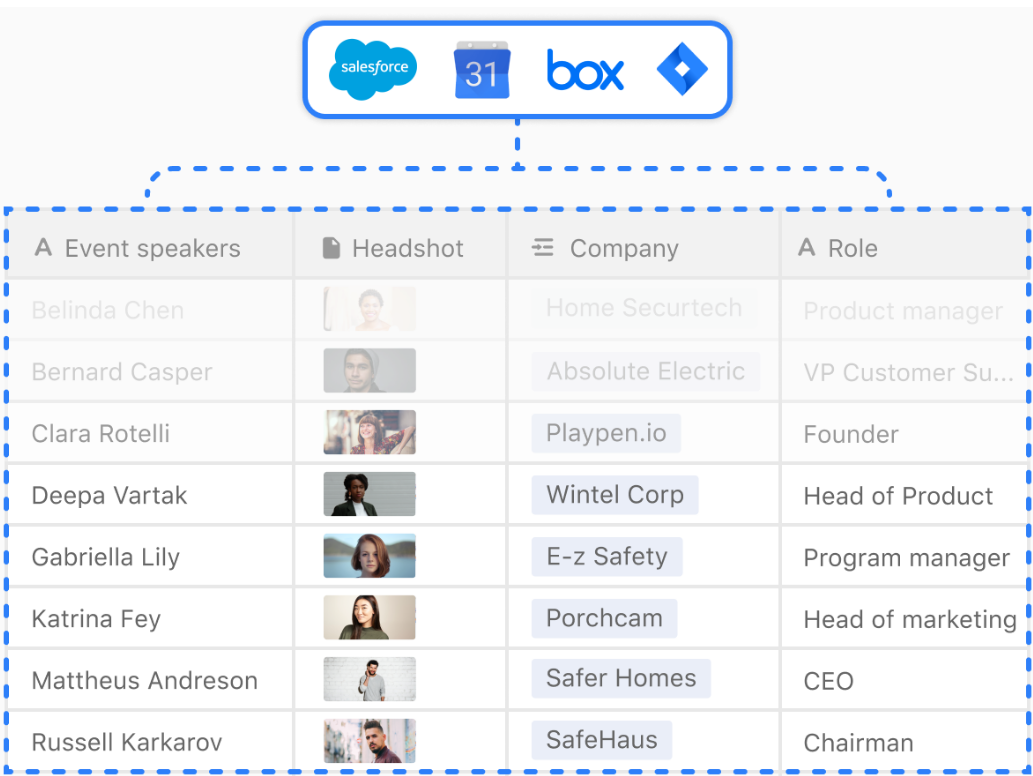Select Gabriella Lily's name cell
Screen dimensions: 1033x776
click(x=106, y=558)
